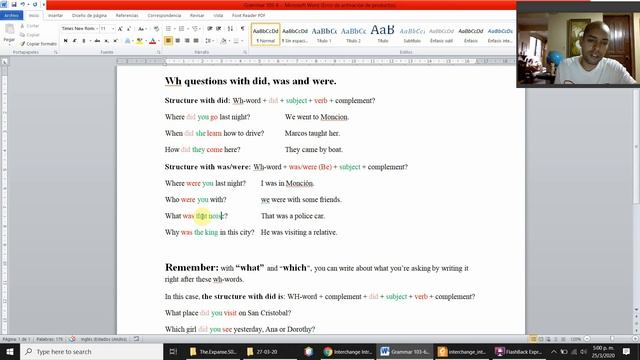Toggle show paragraph marks
Image resolution: width=640 pixels, height=360 pixels.
(x=242, y=29)
